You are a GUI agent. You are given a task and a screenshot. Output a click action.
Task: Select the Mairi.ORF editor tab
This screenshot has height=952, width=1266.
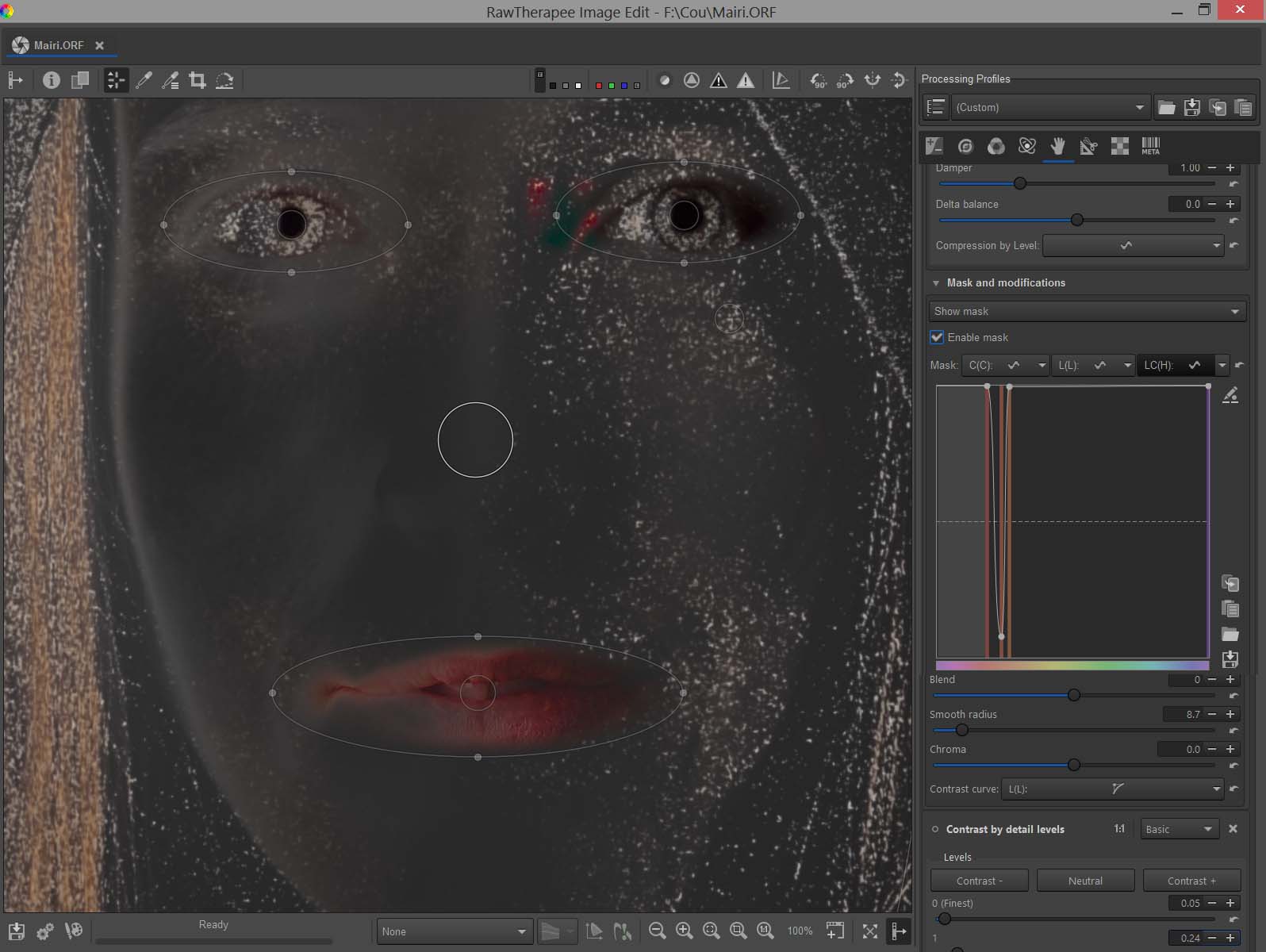click(x=59, y=45)
